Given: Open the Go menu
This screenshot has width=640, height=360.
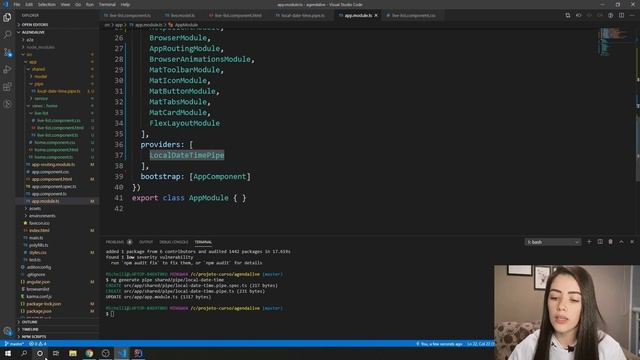Looking at the screenshot, I should click(x=78, y=4).
